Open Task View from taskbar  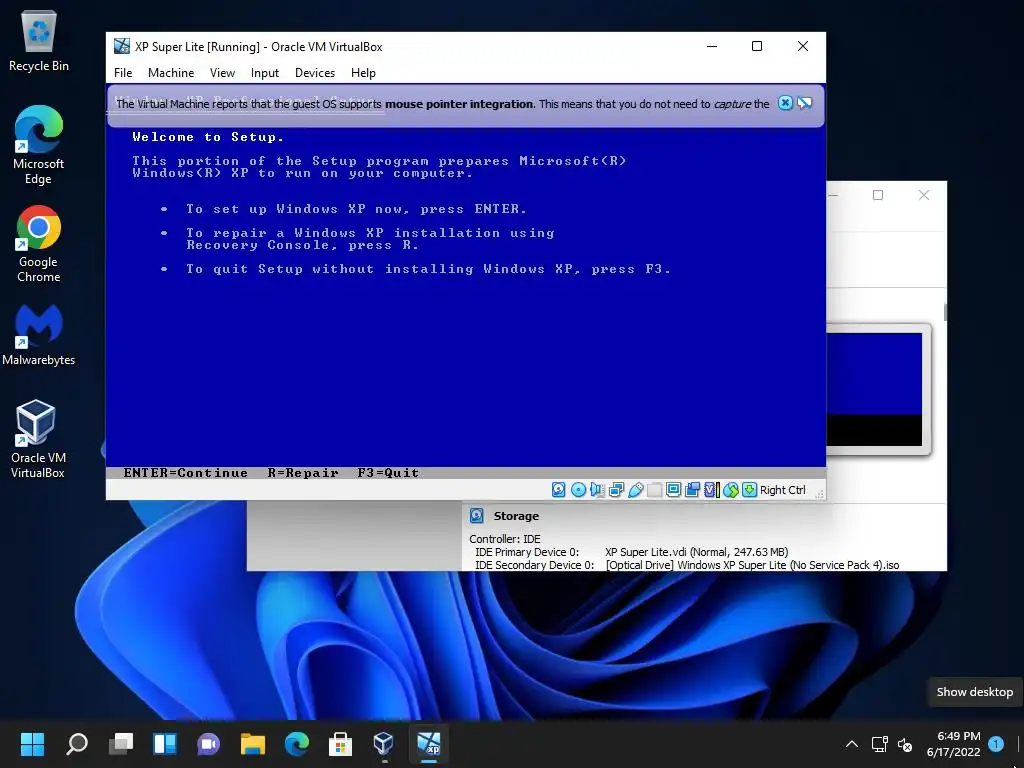pyautogui.click(x=121, y=744)
